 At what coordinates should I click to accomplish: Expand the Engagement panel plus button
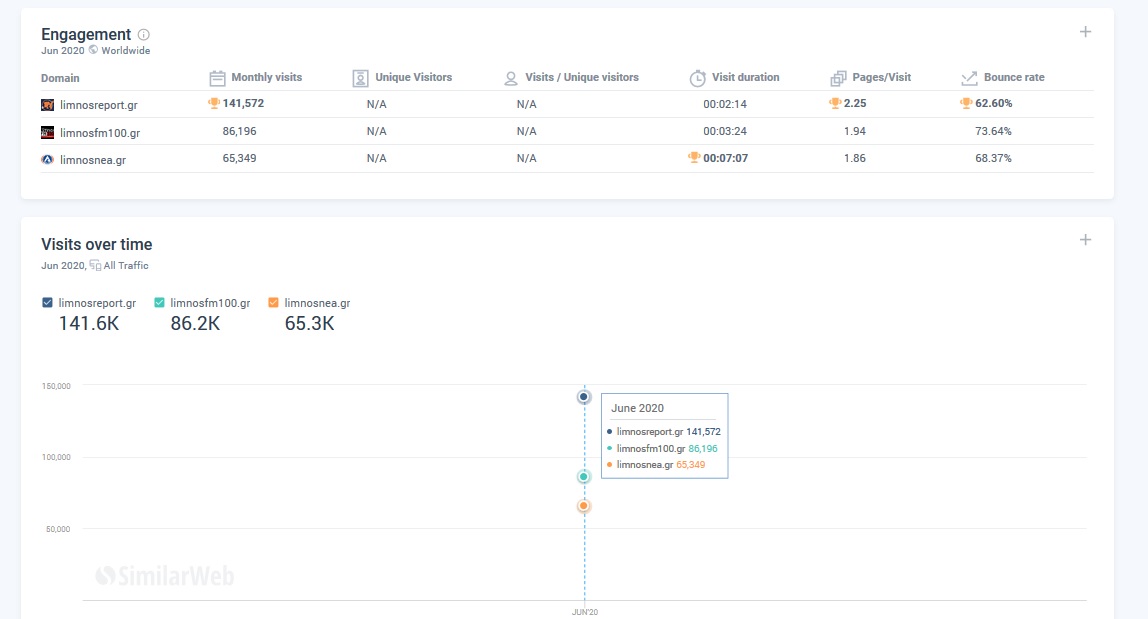(x=1085, y=32)
